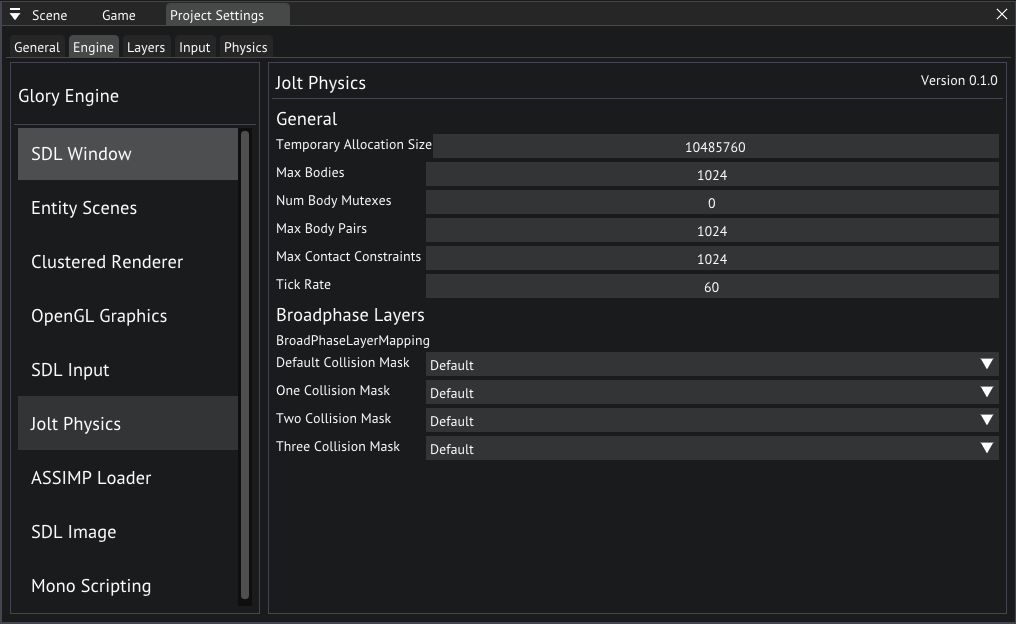Select the Mono Scripting module
The width and height of the screenshot is (1016, 624).
(127, 586)
